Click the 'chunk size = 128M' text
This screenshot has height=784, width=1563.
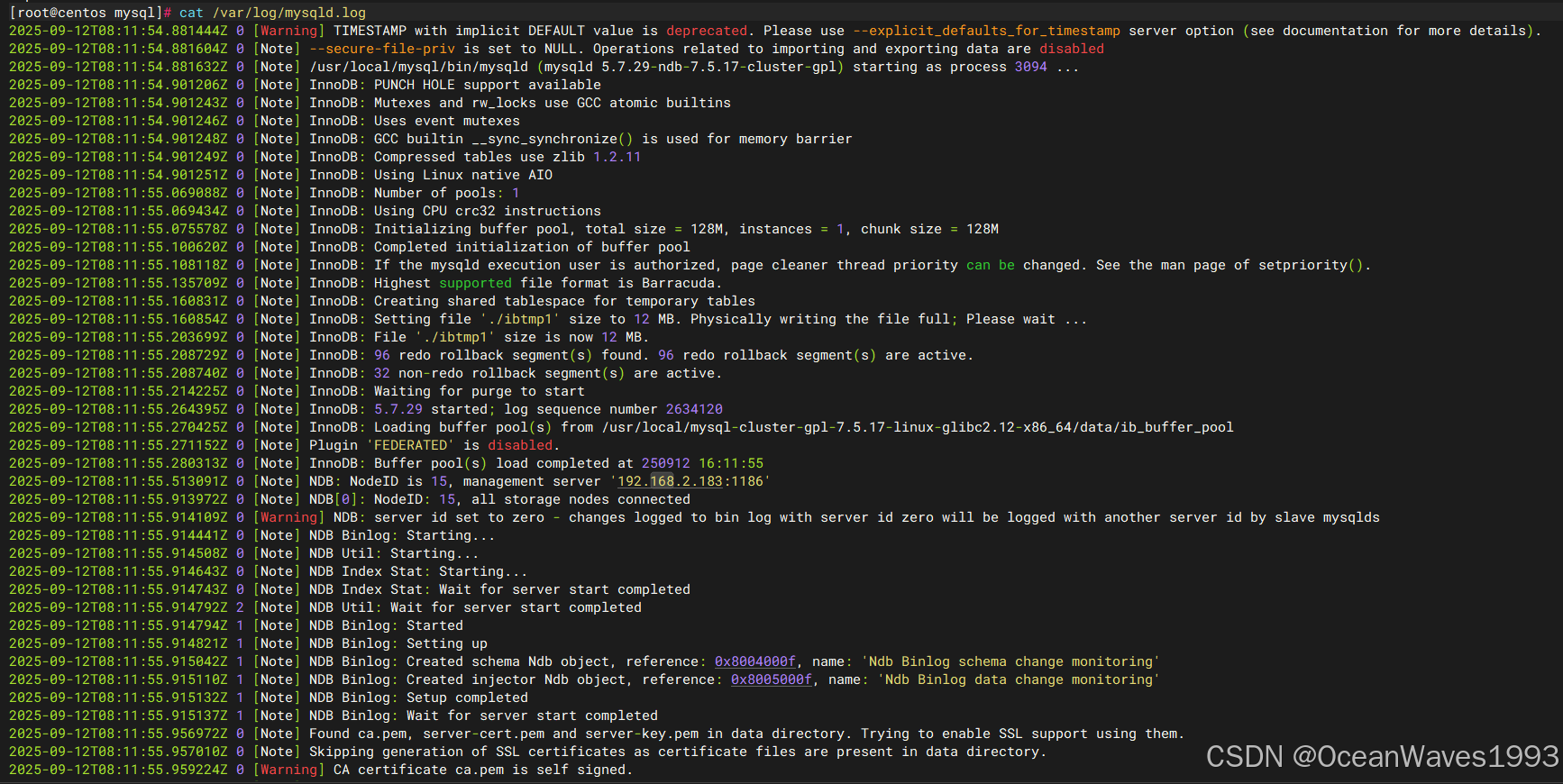[929, 229]
